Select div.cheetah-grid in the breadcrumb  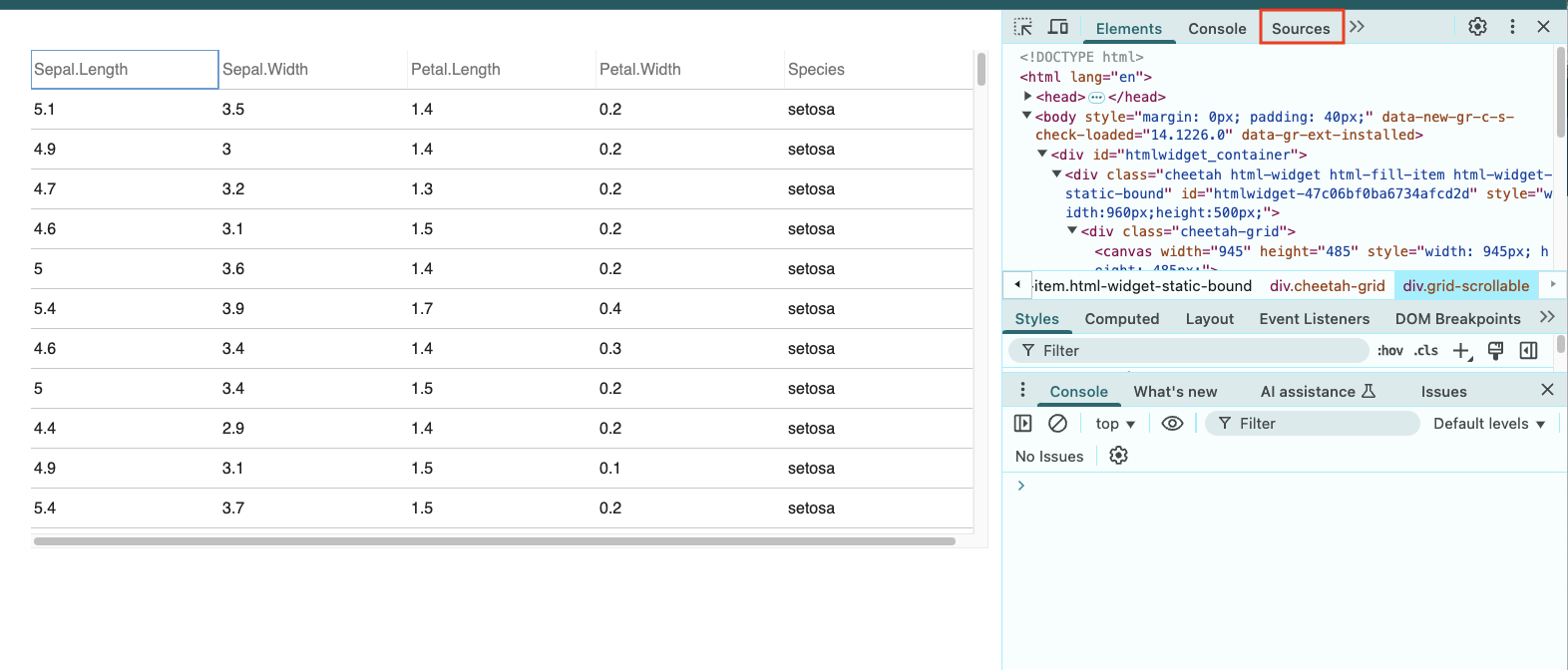pos(1327,286)
